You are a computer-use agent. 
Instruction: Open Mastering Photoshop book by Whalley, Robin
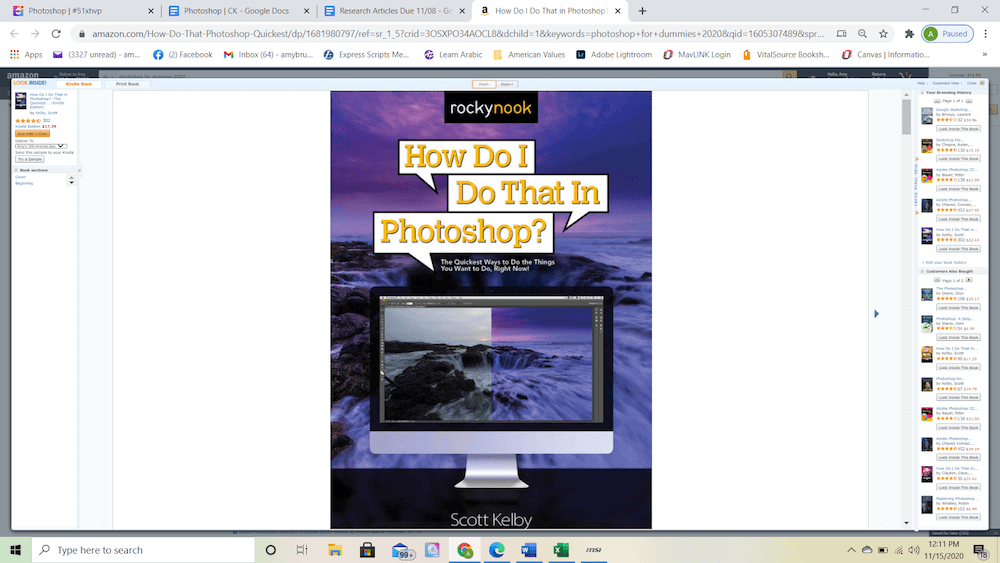tap(957, 499)
